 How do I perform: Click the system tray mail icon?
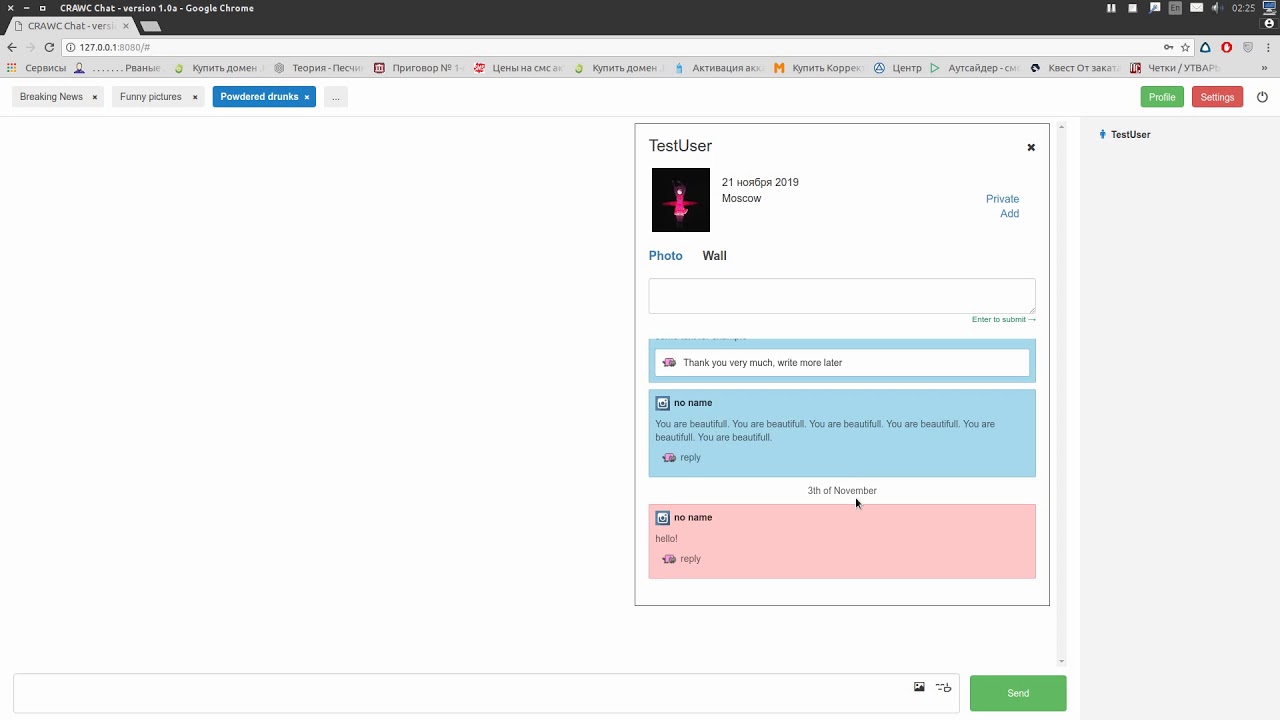[x=1196, y=8]
